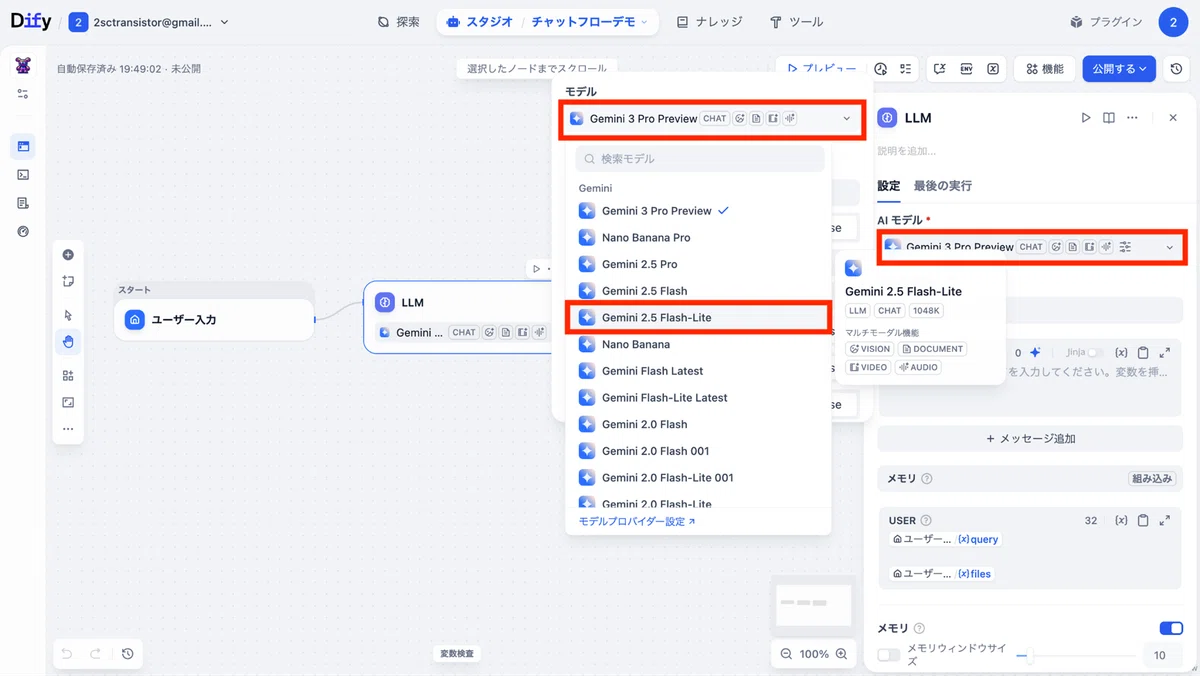Select Gemini Flash Latest model
Image resolution: width=1200 pixels, height=676 pixels.
[698, 371]
